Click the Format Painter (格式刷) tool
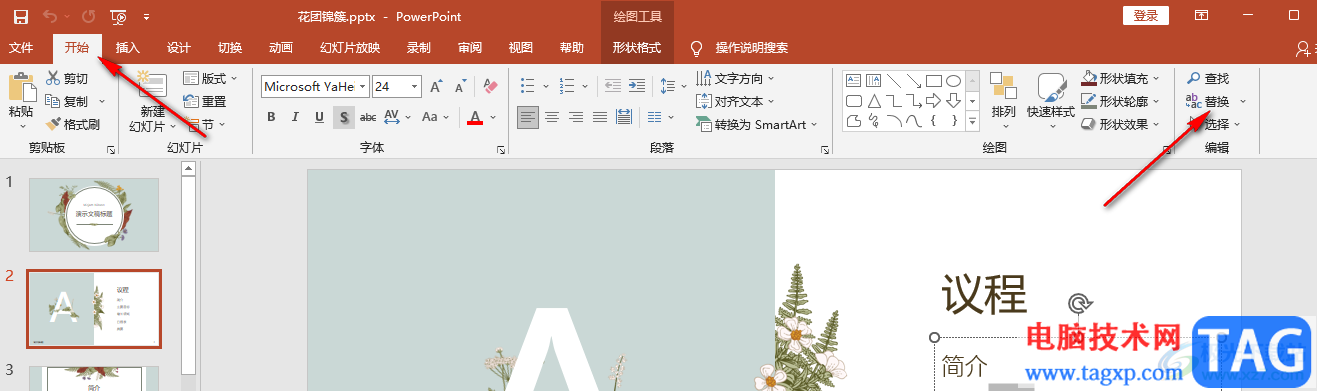Screen dimensions: 1317x391 [73, 124]
